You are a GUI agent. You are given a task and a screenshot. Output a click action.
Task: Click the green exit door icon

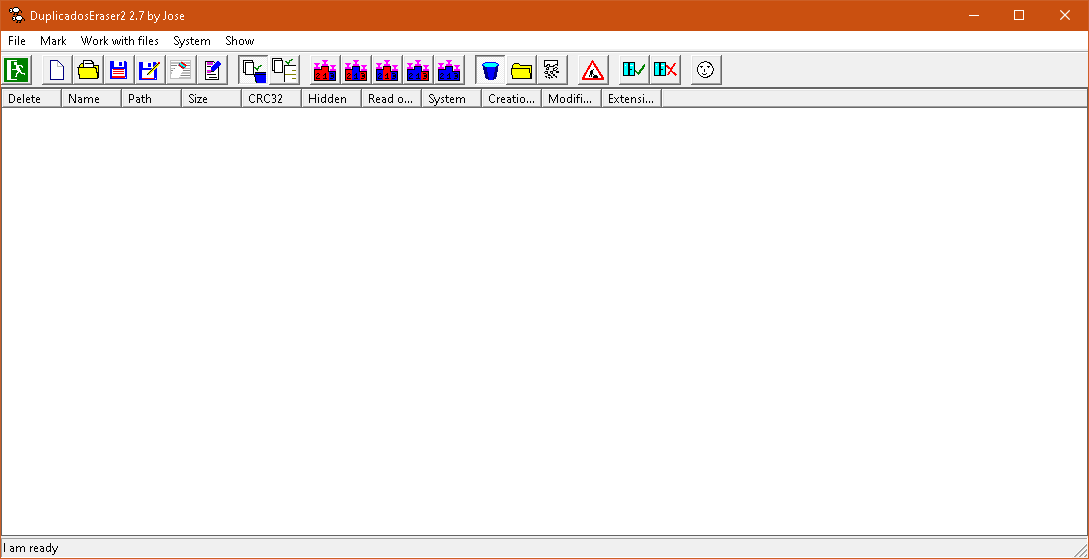pyautogui.click(x=17, y=70)
